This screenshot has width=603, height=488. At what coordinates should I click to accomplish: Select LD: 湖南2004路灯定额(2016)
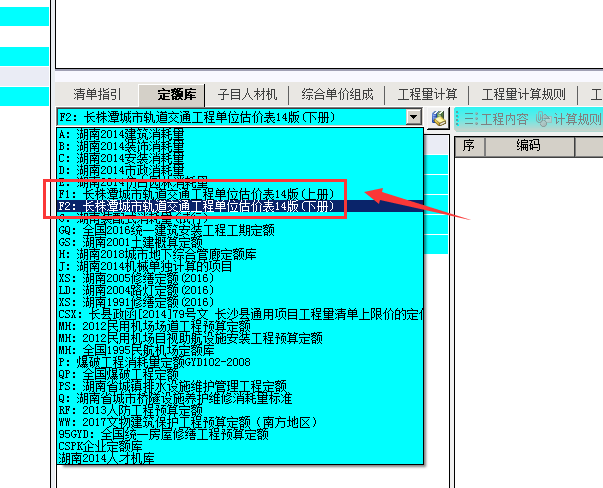(x=240, y=290)
